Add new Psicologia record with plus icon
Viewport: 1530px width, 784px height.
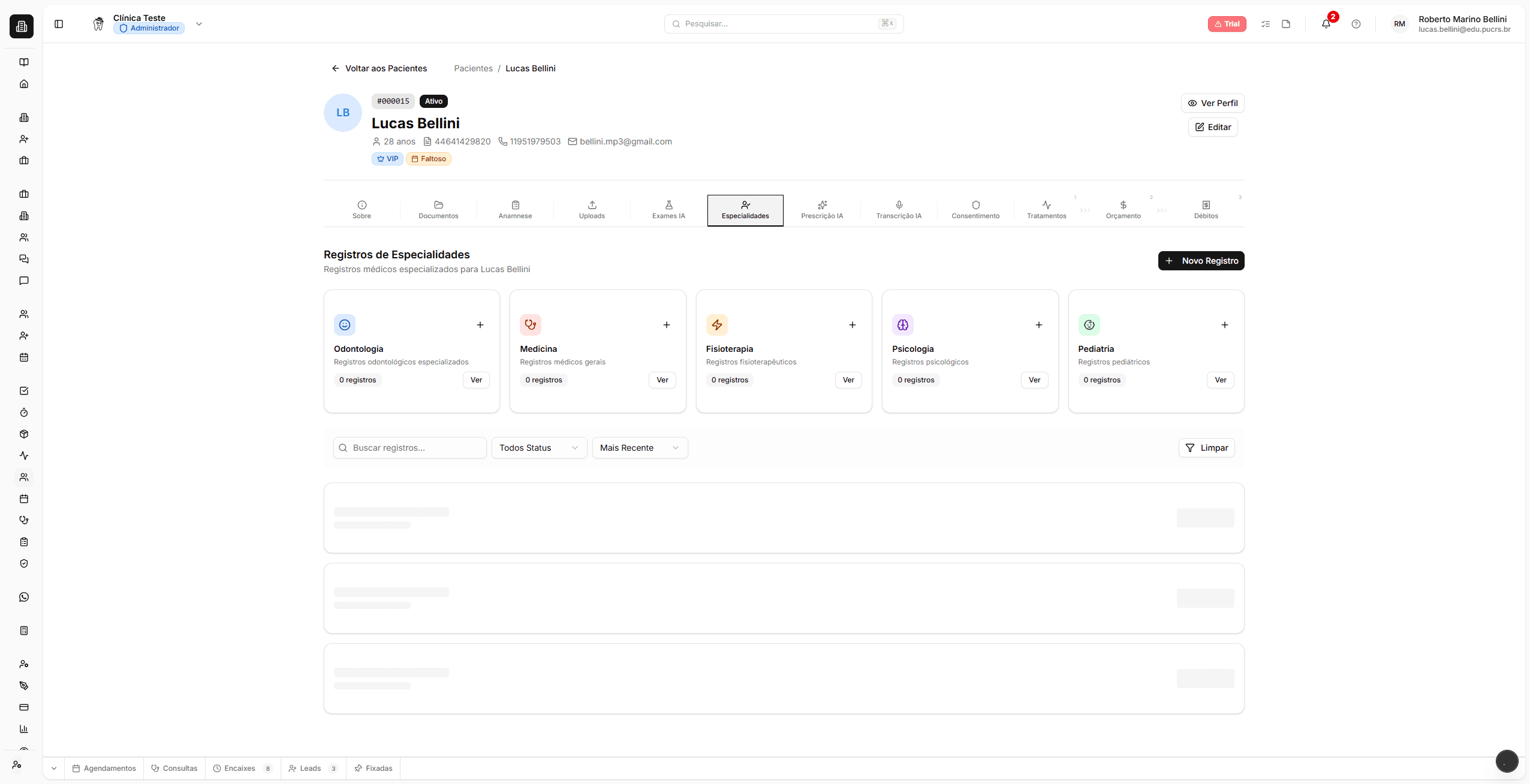(x=1038, y=325)
